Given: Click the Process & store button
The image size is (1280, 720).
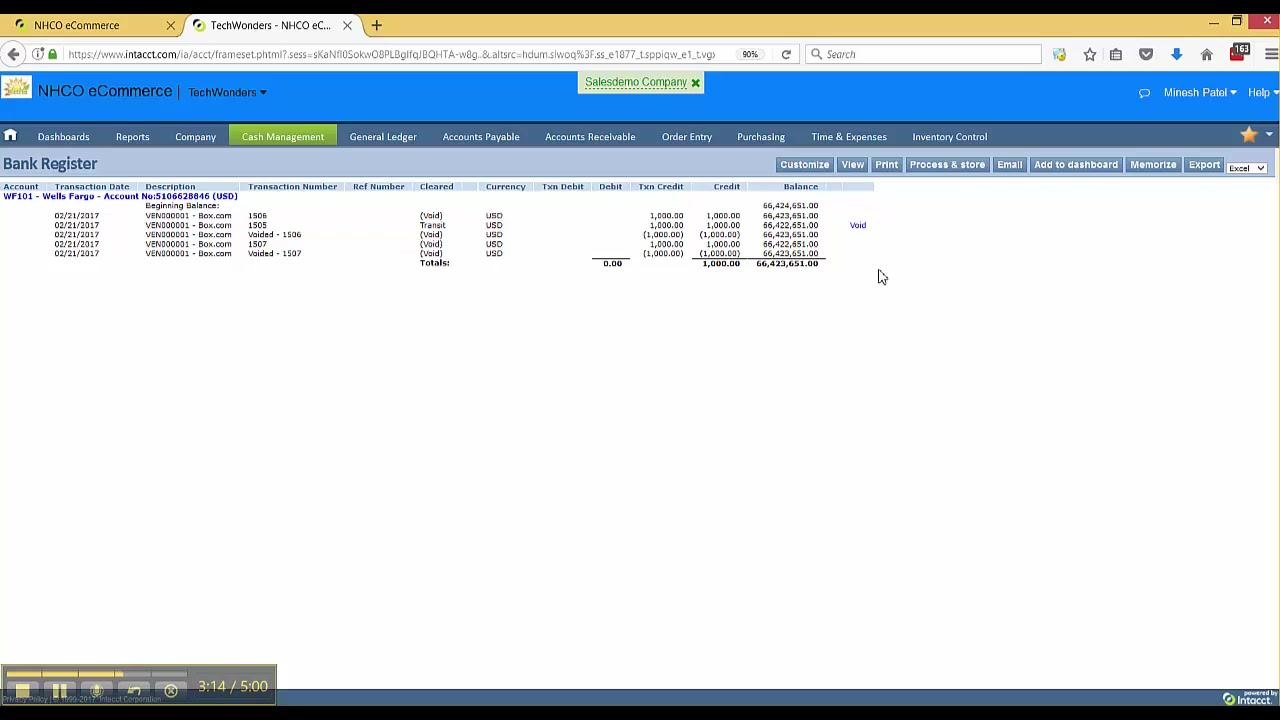Looking at the screenshot, I should (x=947, y=165).
